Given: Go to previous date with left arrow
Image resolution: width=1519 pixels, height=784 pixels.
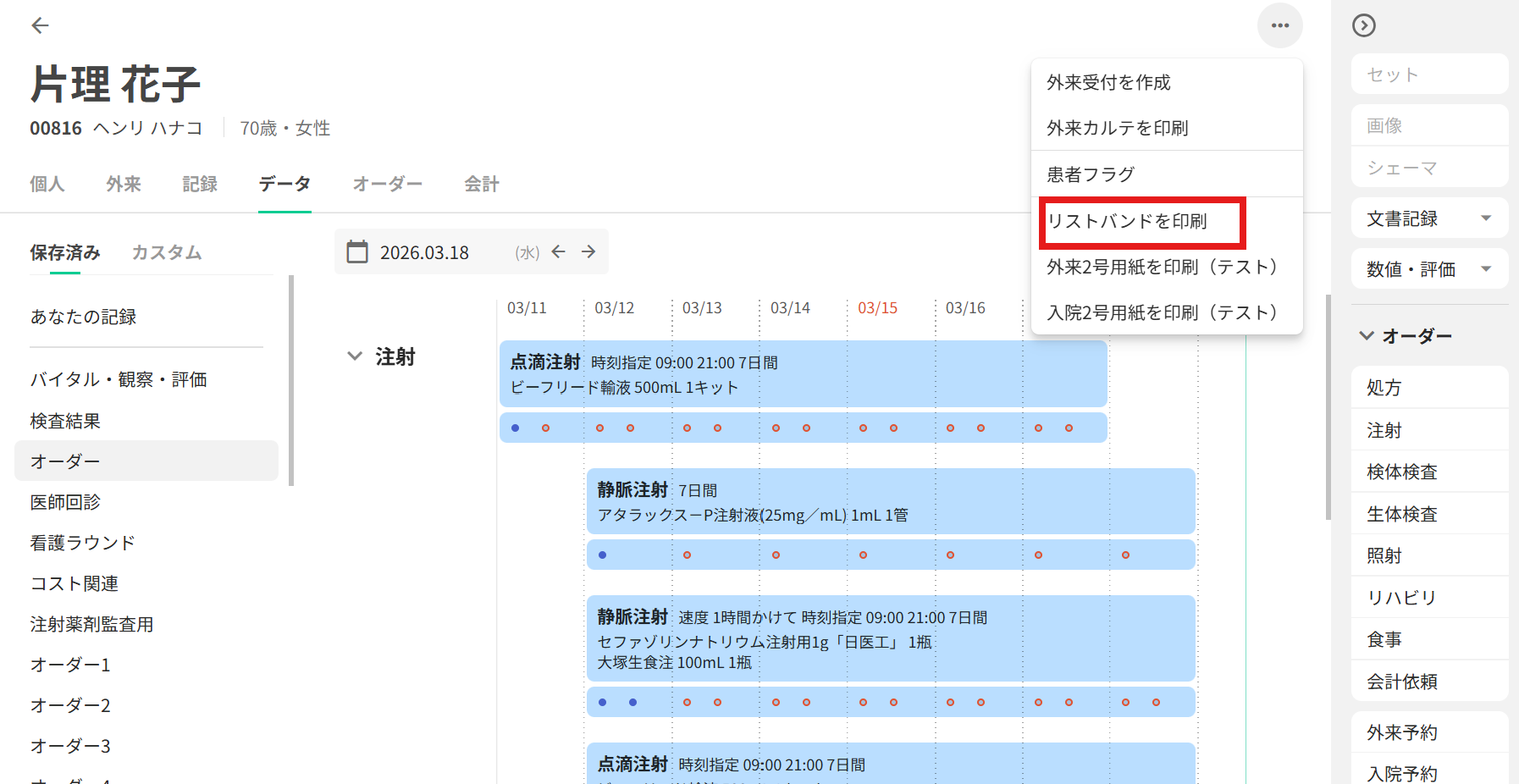Looking at the screenshot, I should click(558, 251).
